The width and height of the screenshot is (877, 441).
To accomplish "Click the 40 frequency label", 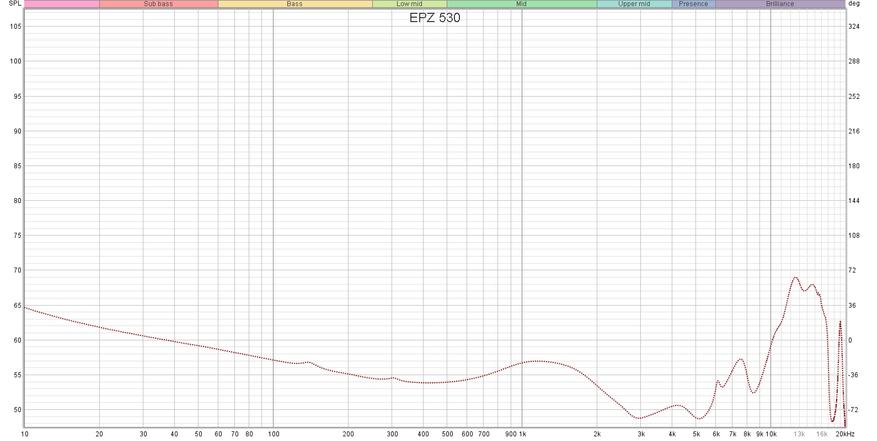I will point(175,434).
